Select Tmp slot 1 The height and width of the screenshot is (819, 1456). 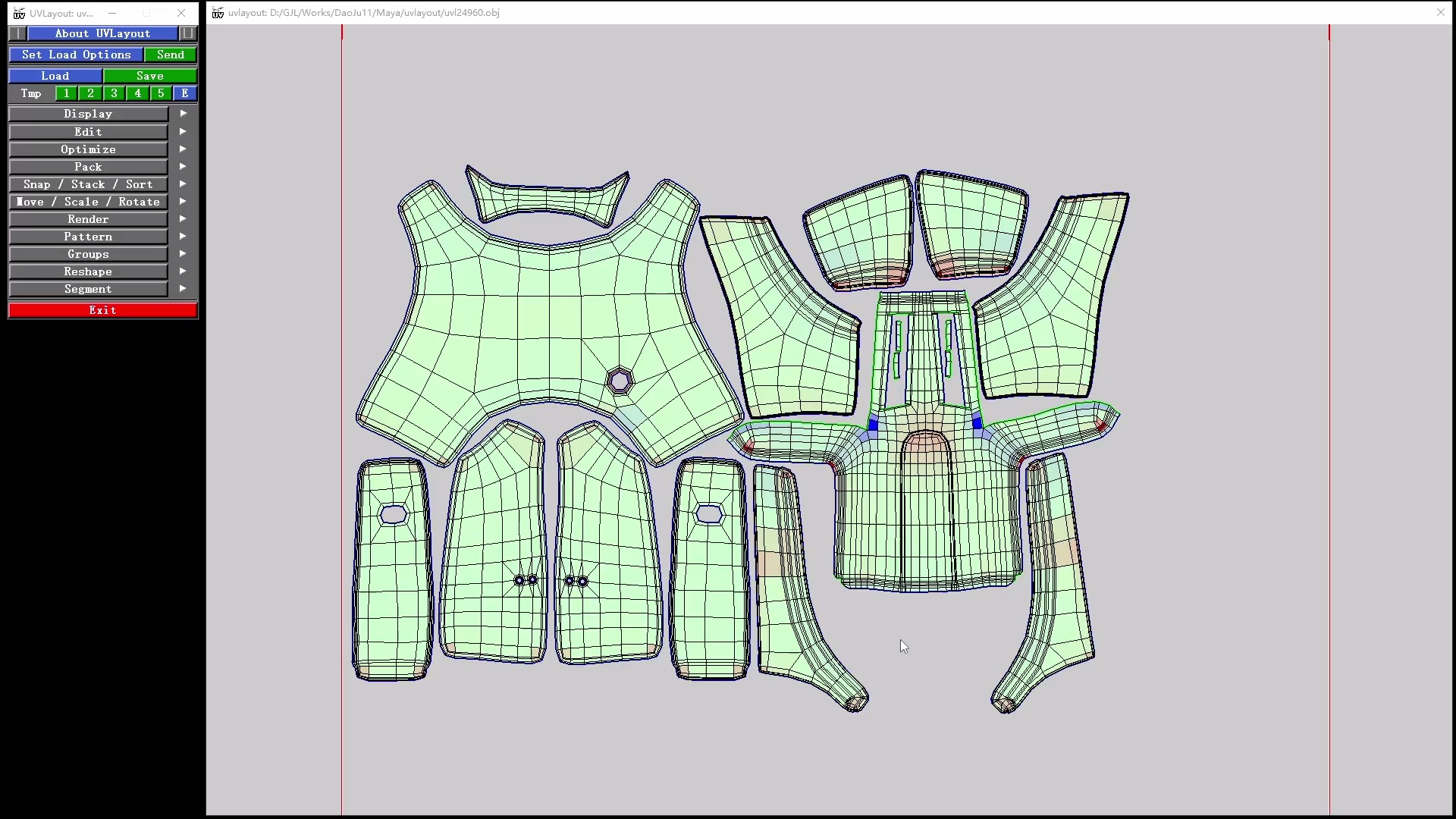point(67,93)
